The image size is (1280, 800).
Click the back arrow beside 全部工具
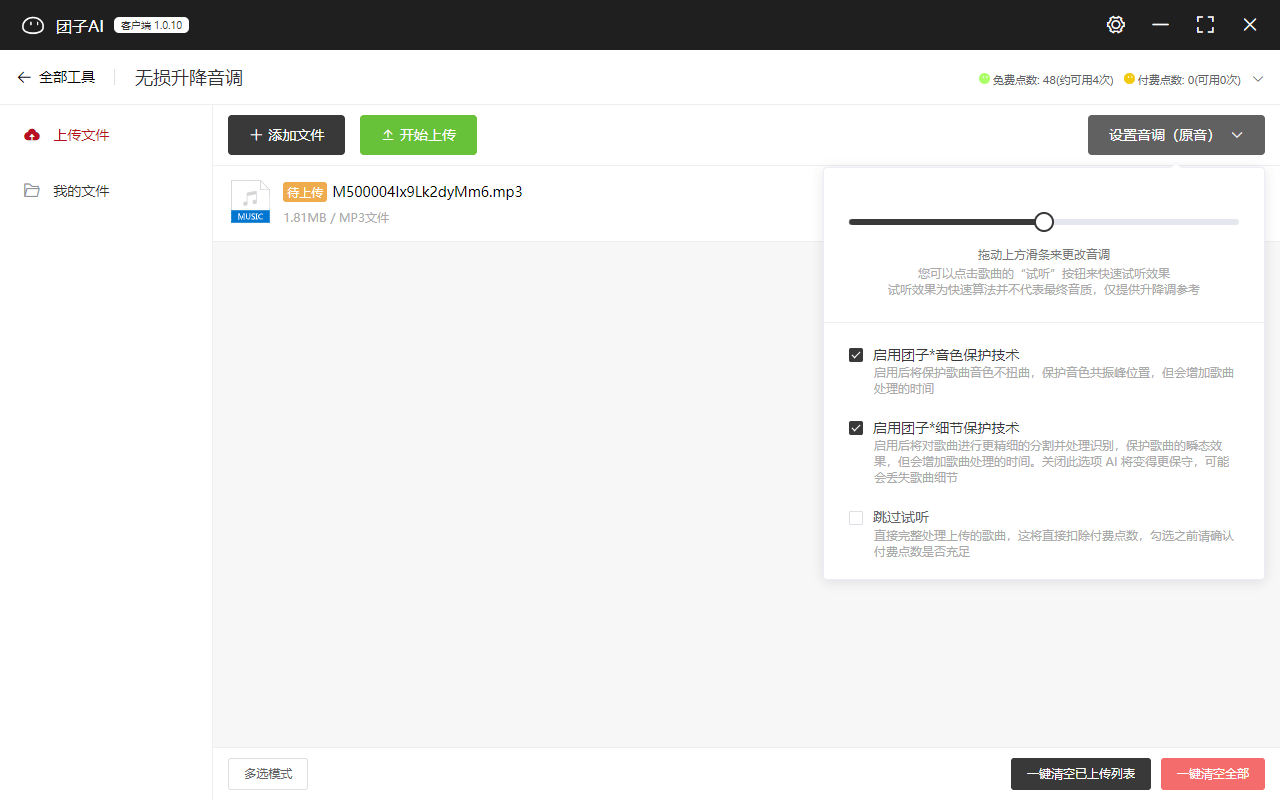(x=24, y=76)
